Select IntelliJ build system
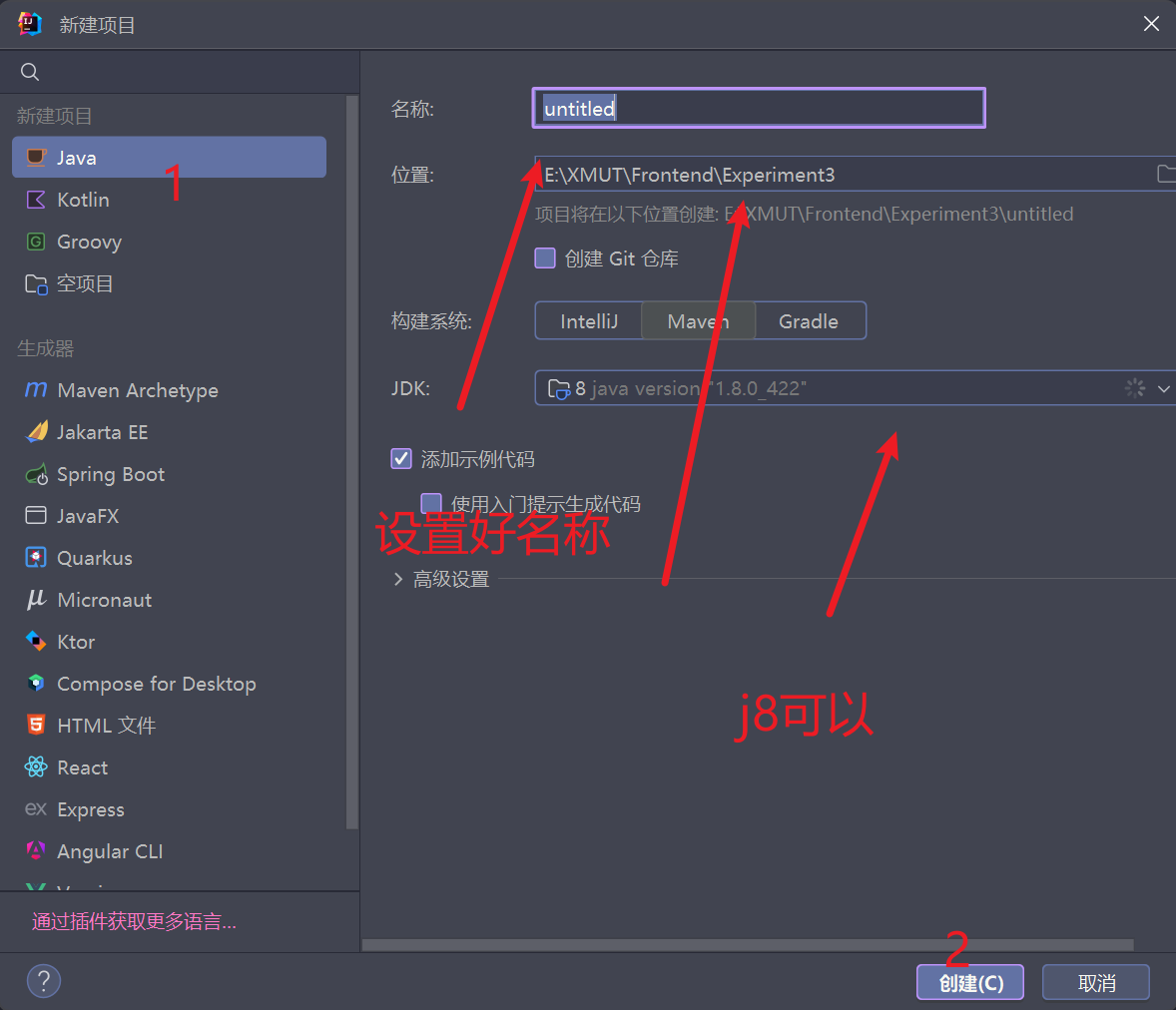 coord(589,321)
